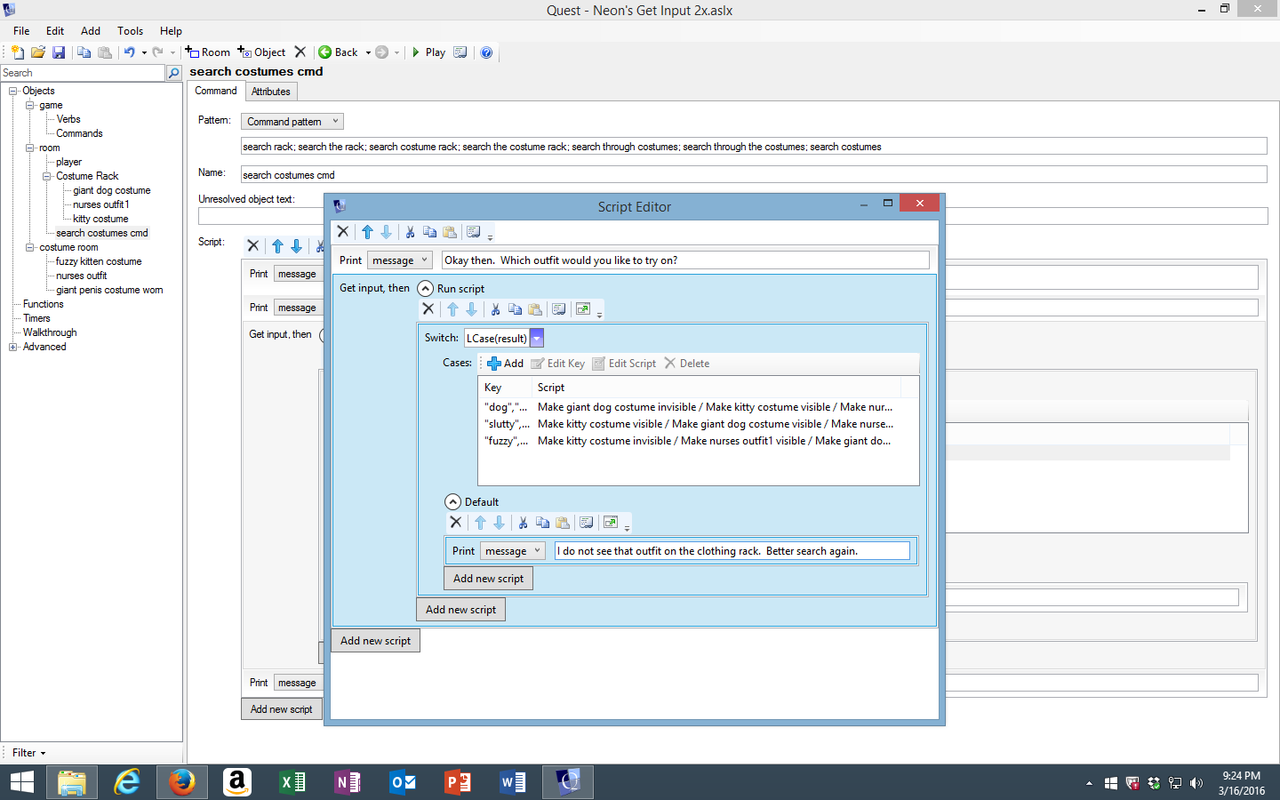Screen dimensions: 1280x800
Task: Collapse the Run script section
Action: (425, 288)
